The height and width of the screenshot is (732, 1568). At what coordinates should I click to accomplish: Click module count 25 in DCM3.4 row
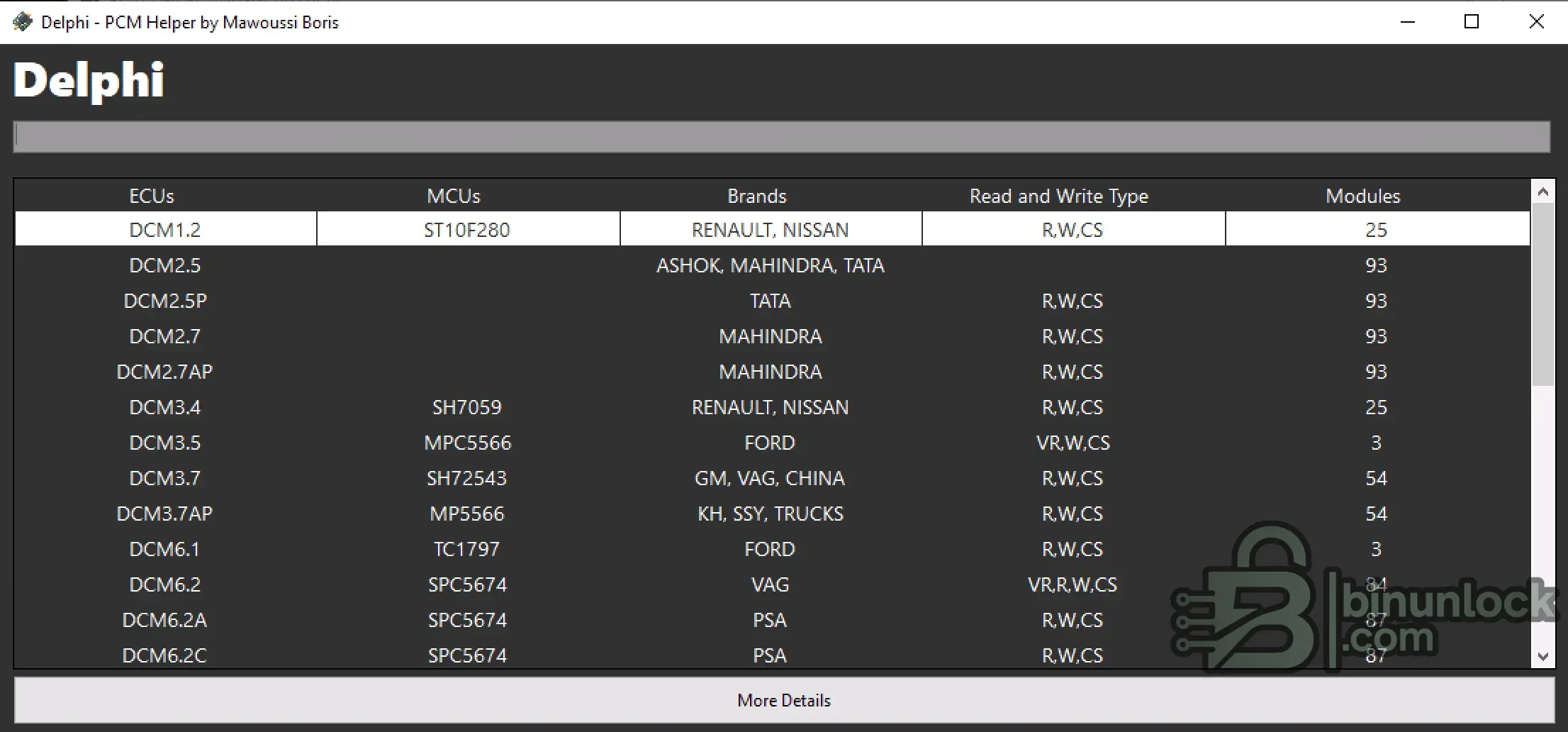tap(1376, 407)
